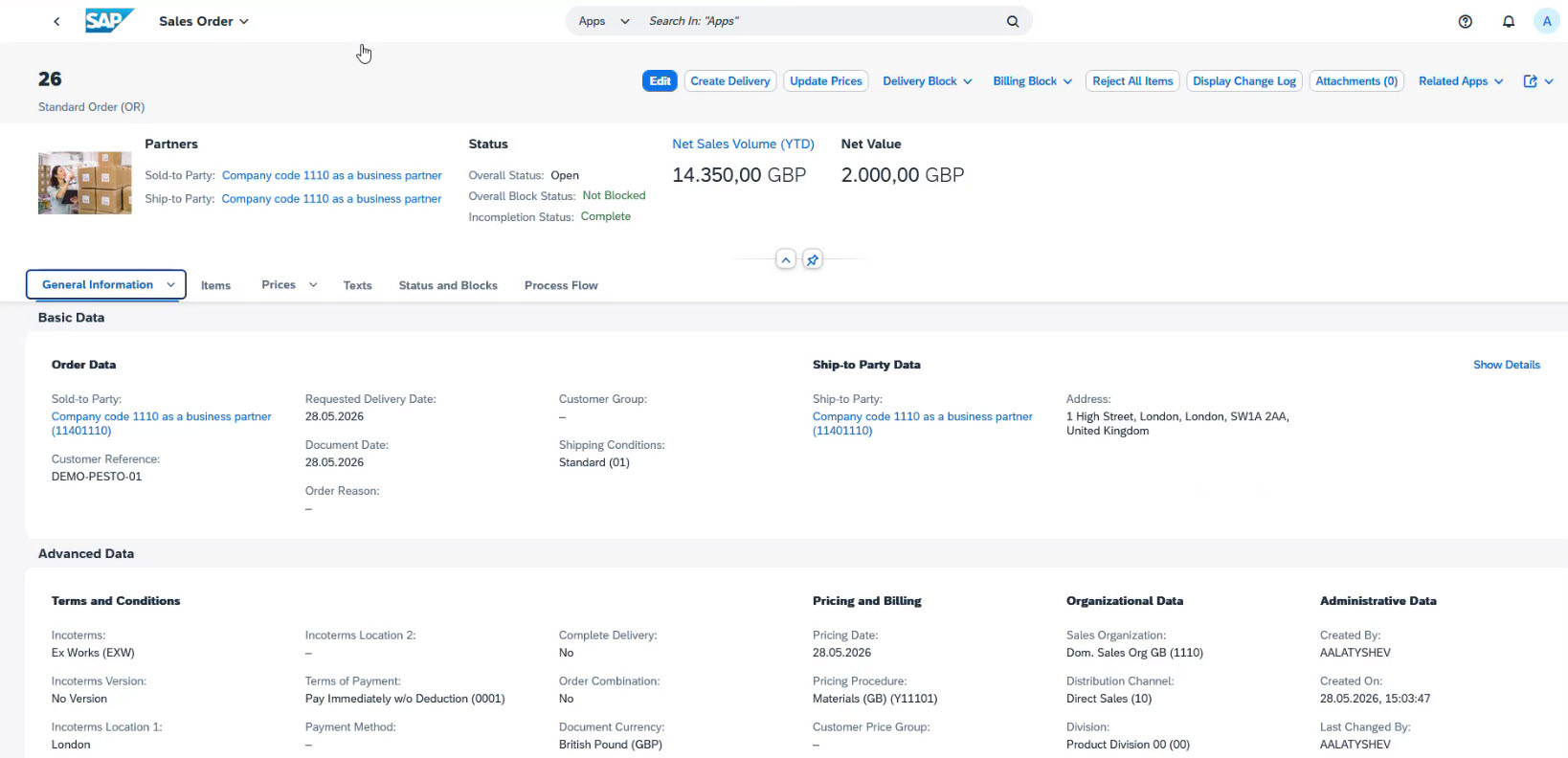Select the General Information tab
This screenshot has width=1568, height=758.
98,284
